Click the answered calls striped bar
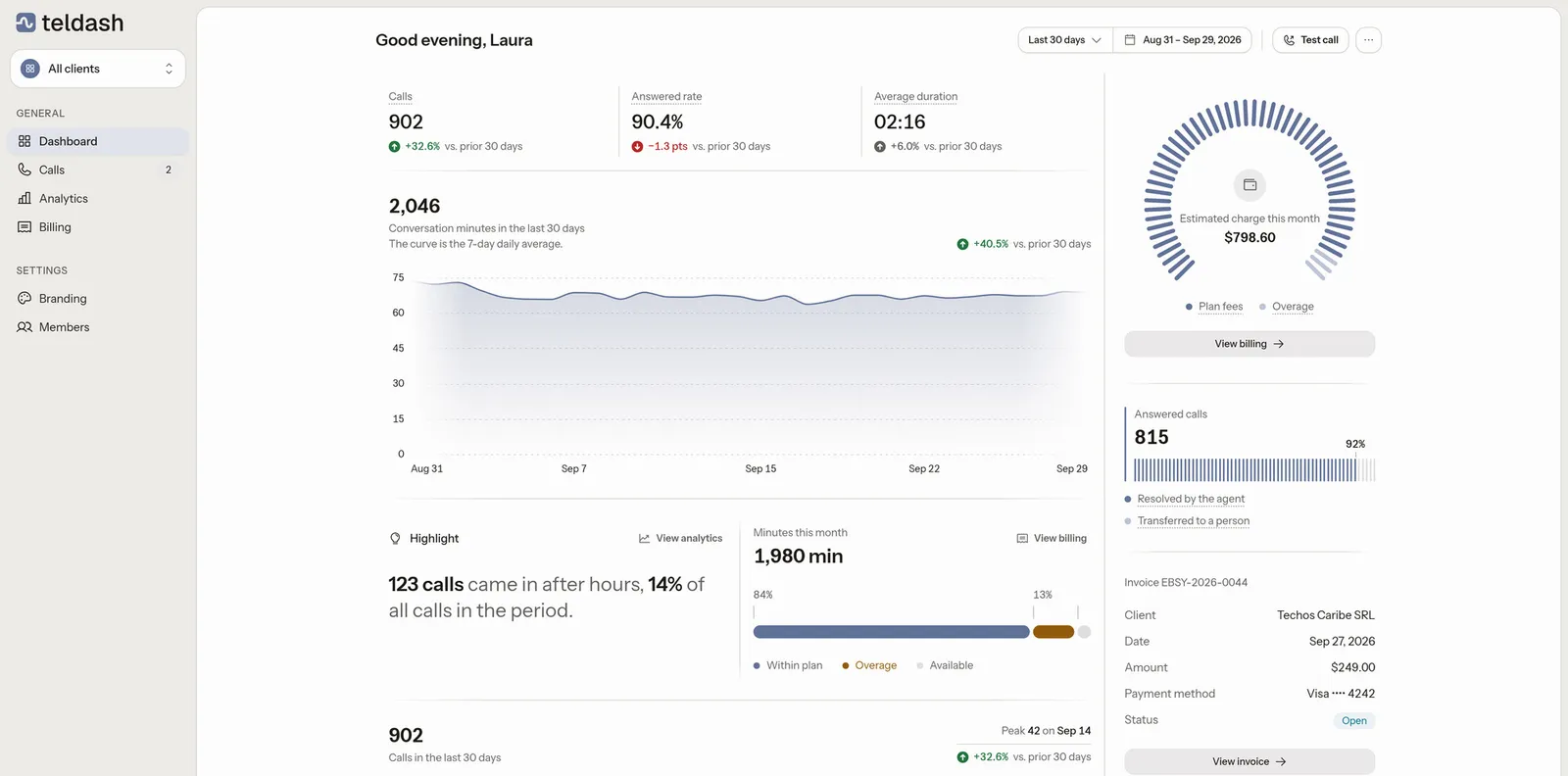 tap(1254, 470)
